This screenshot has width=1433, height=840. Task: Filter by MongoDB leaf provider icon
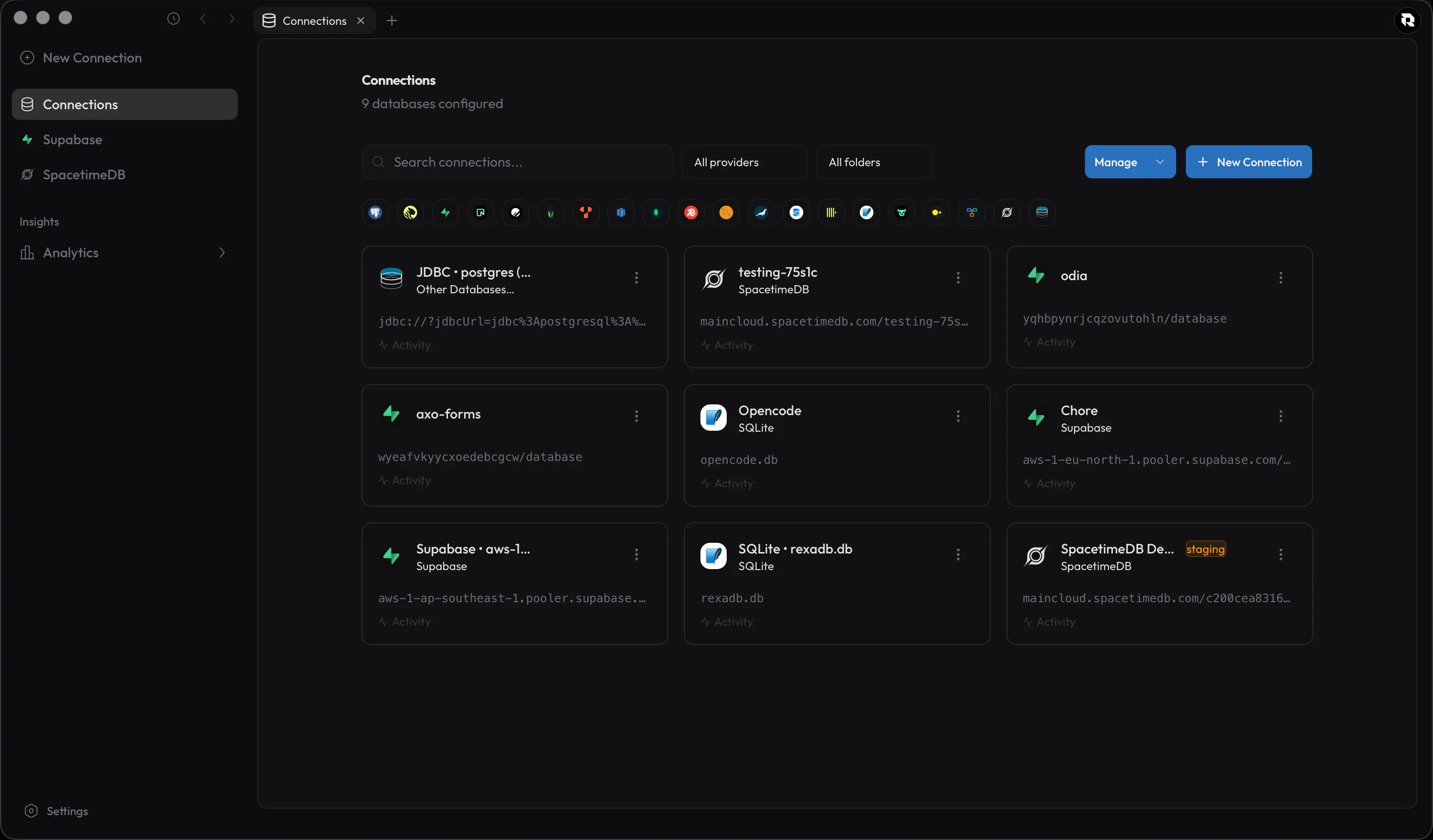pyautogui.click(x=656, y=212)
